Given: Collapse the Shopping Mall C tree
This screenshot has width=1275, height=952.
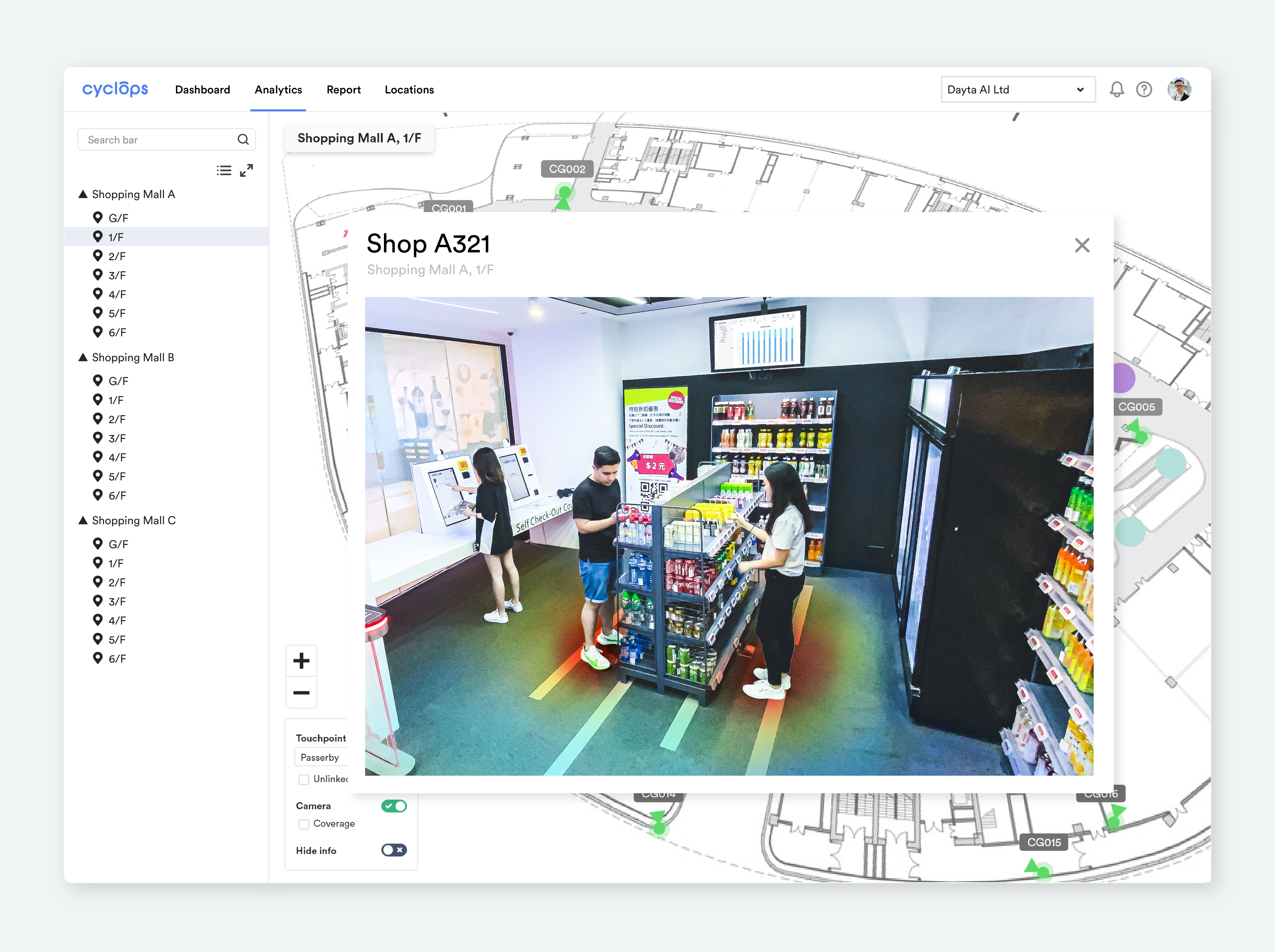Looking at the screenshot, I should pos(83,520).
